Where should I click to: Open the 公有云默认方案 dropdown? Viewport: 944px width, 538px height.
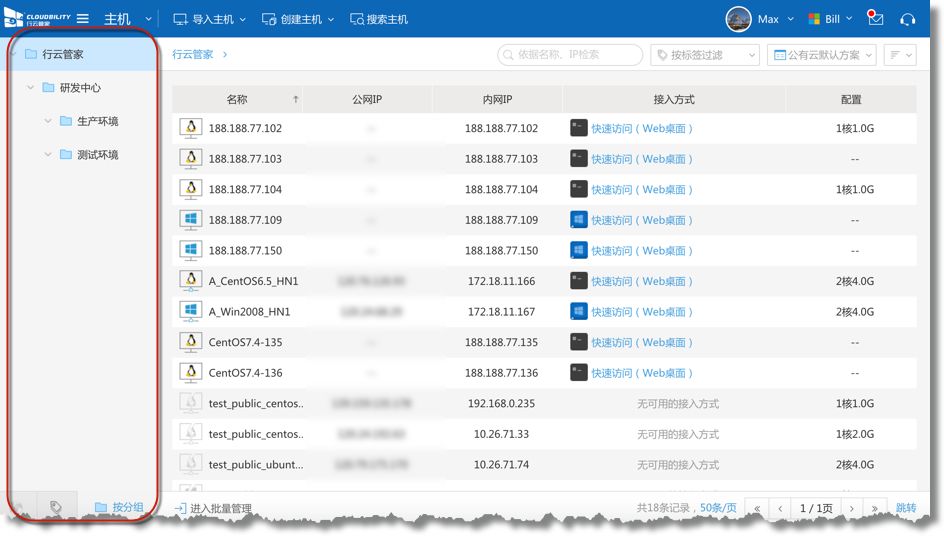pos(821,55)
